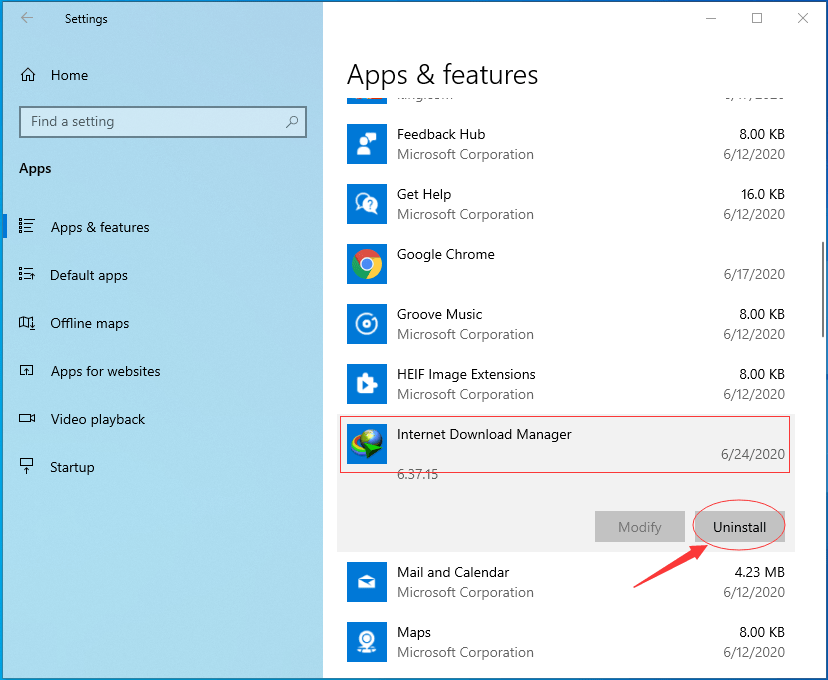Click the search magnifier icon
Screen dimensions: 828x680
[x=291, y=122]
